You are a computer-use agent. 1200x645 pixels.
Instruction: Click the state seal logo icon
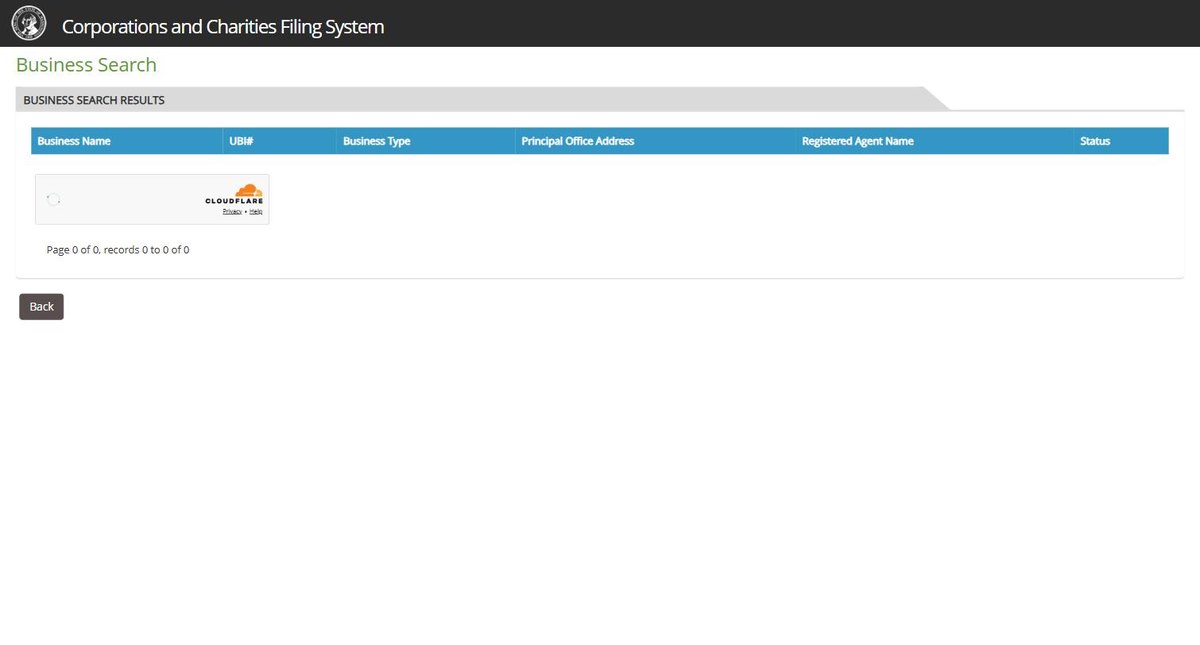(29, 23)
